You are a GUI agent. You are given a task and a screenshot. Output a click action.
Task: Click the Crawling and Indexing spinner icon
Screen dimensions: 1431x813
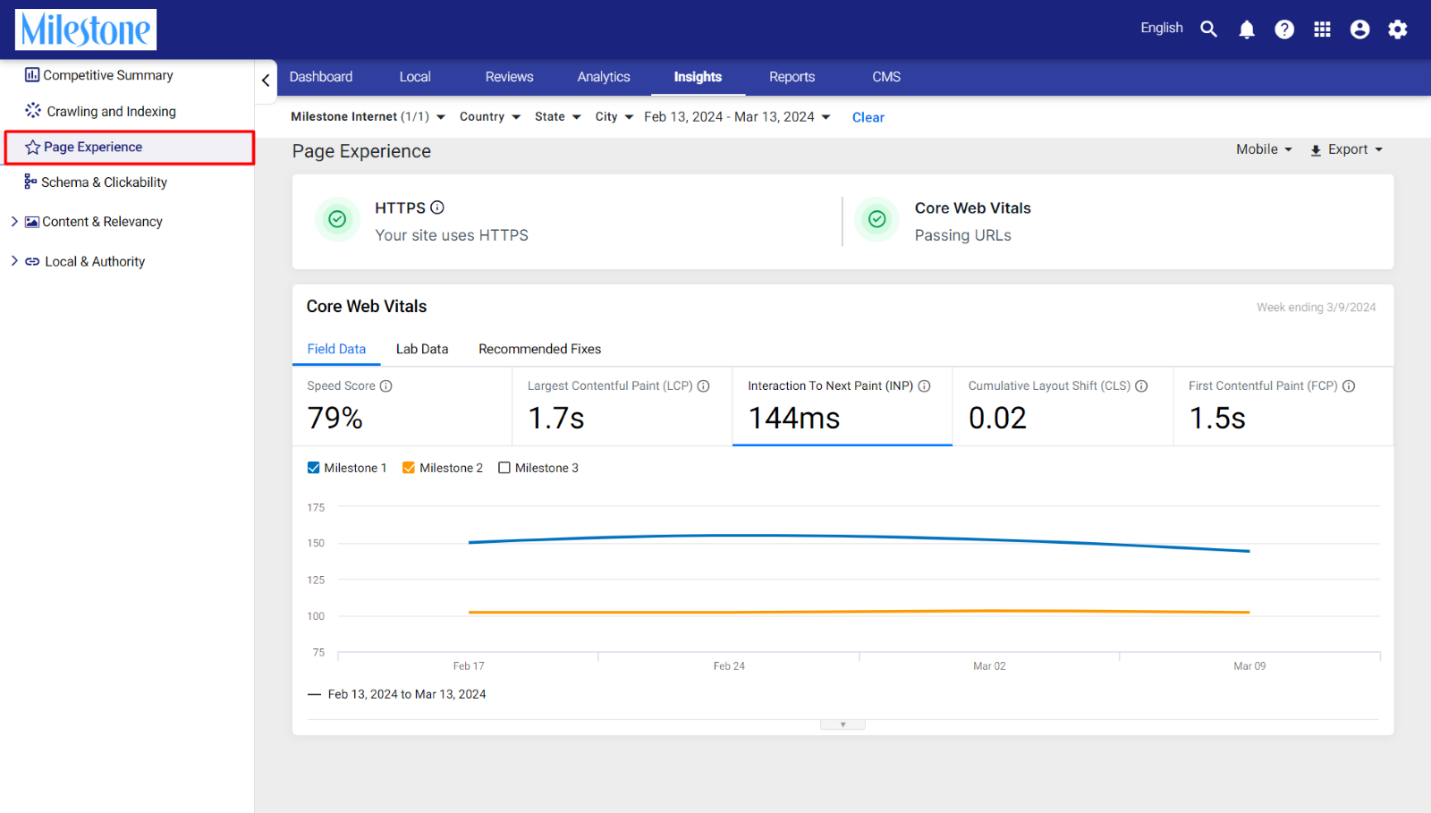click(33, 110)
